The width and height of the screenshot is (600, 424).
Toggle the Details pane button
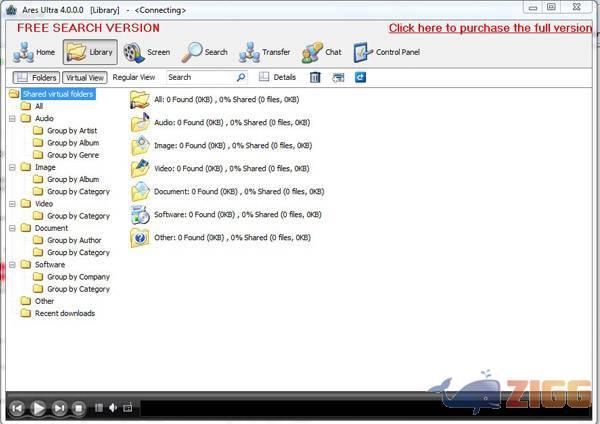pyautogui.click(x=278, y=77)
